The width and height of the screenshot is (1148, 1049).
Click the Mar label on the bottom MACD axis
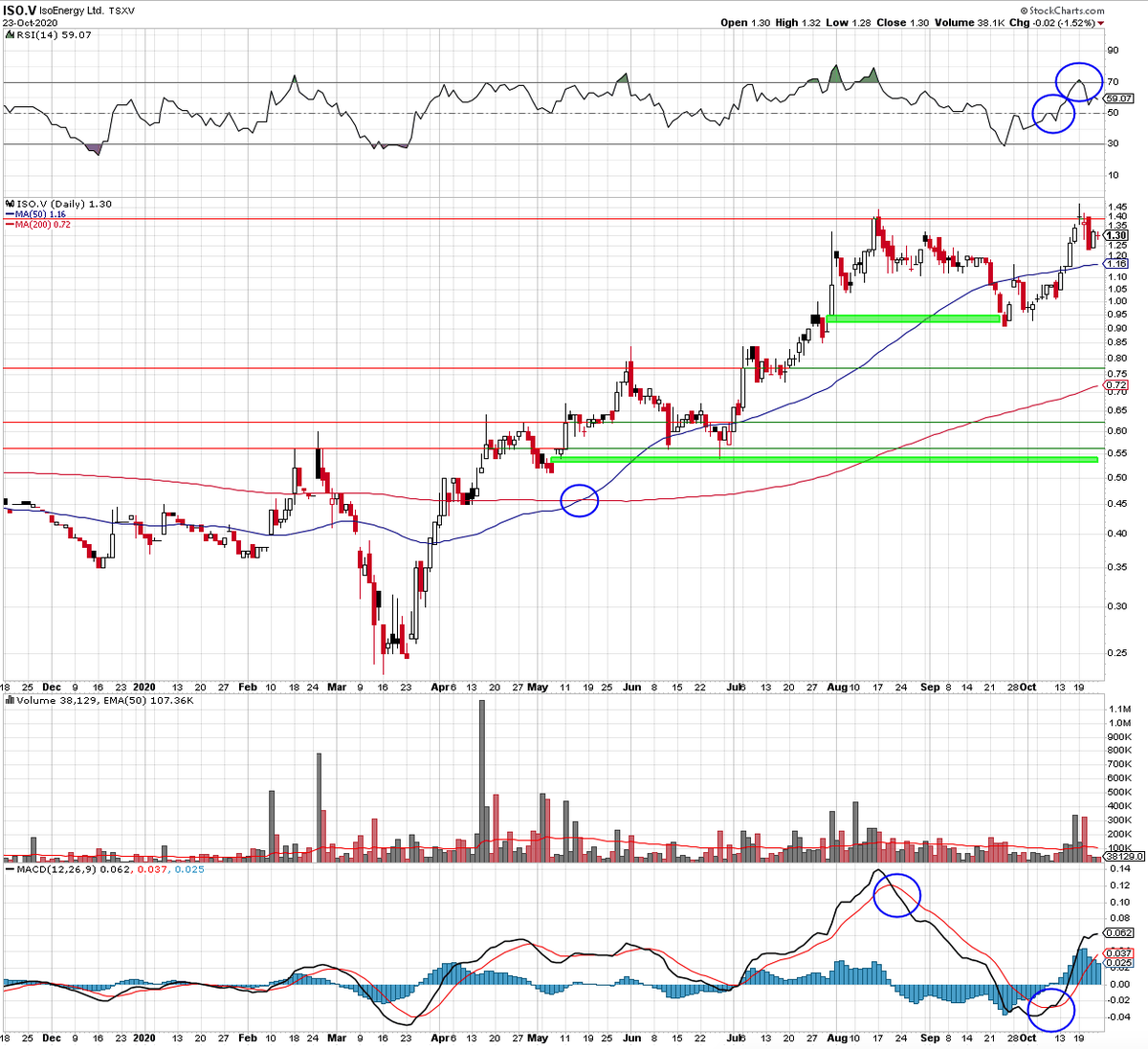[x=337, y=1038]
